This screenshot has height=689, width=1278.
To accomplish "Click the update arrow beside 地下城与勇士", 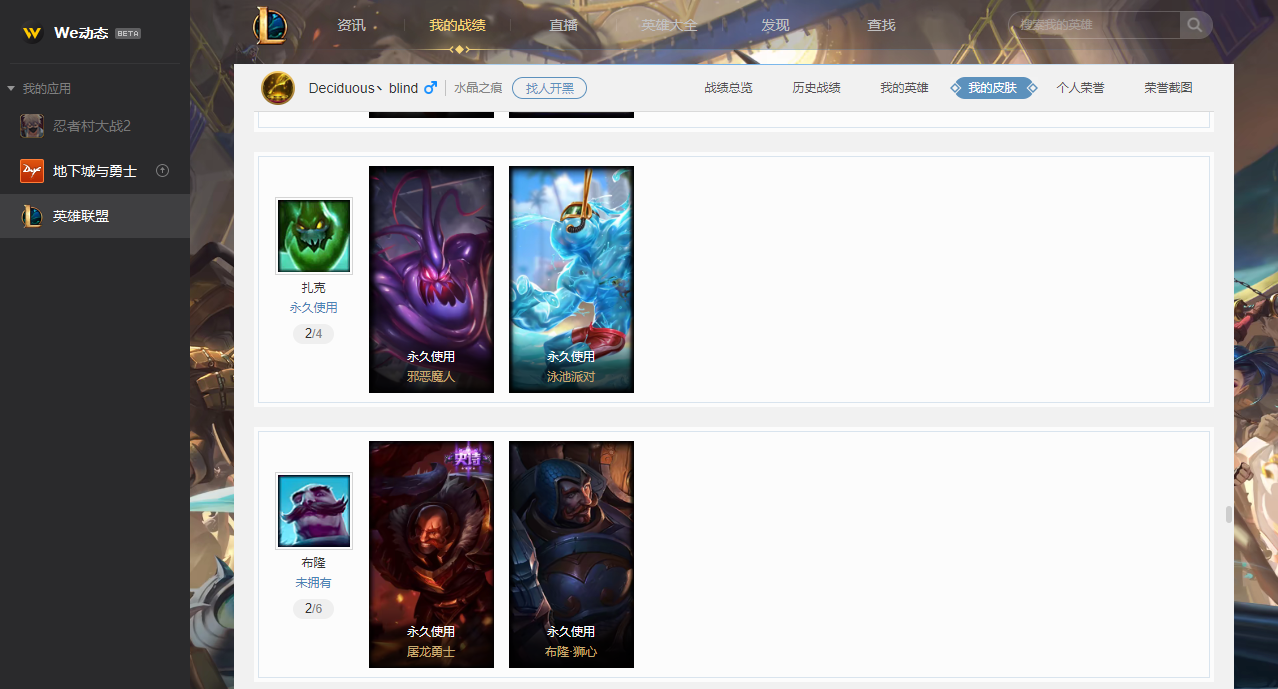I will click(x=163, y=171).
